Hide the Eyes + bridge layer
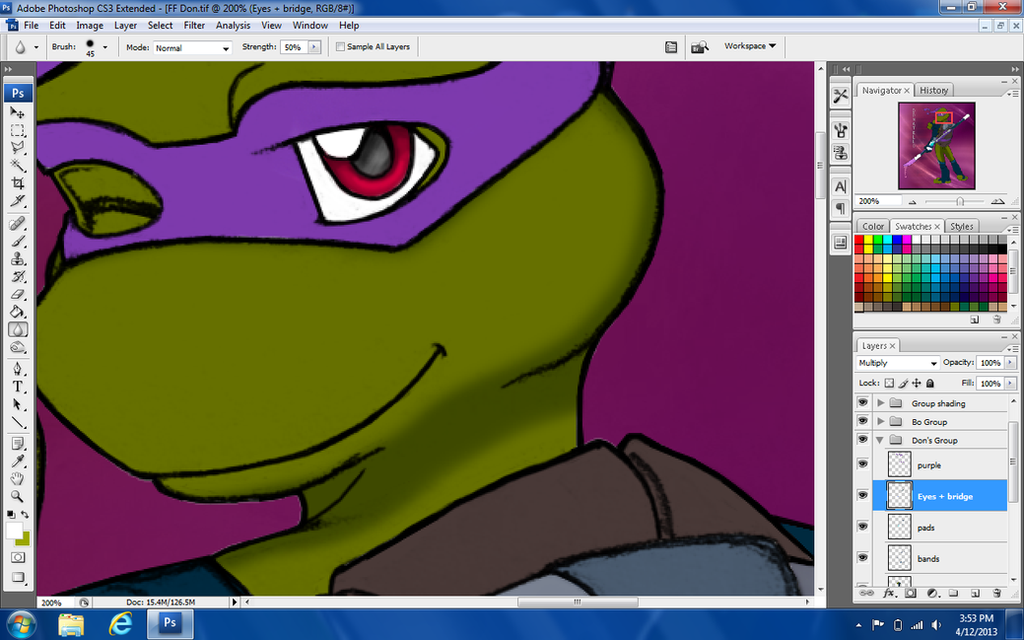This screenshot has width=1024, height=640. [x=863, y=496]
